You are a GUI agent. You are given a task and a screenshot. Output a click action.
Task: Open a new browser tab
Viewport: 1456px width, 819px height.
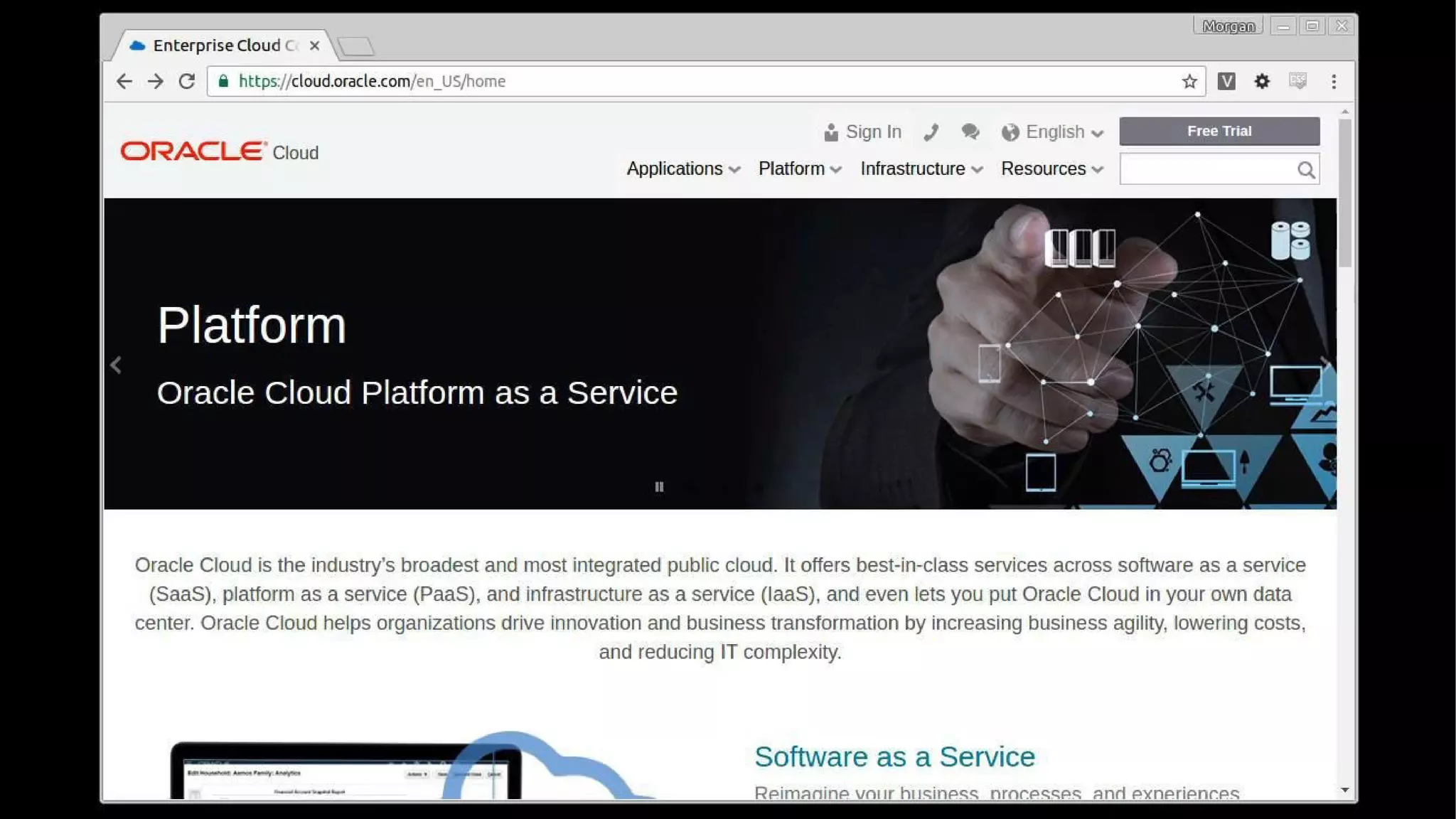click(x=355, y=47)
